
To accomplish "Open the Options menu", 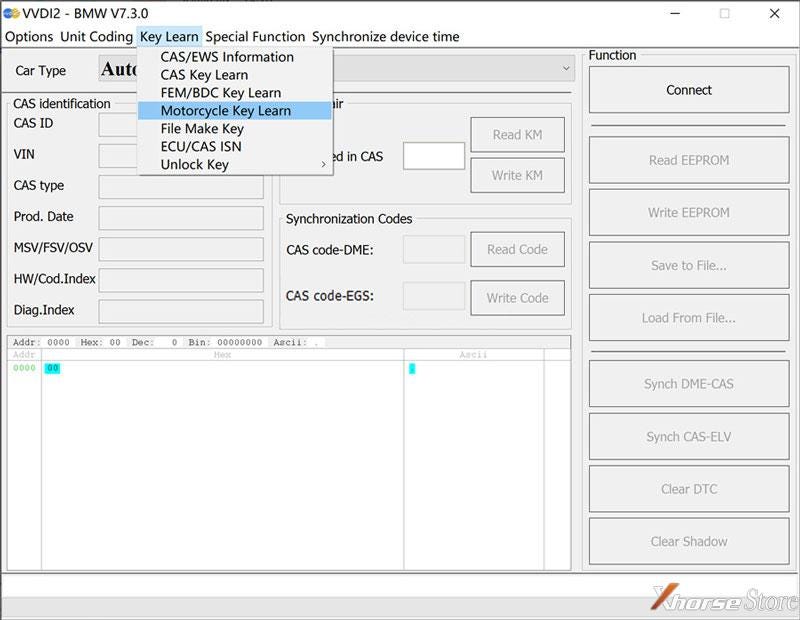I will (29, 37).
